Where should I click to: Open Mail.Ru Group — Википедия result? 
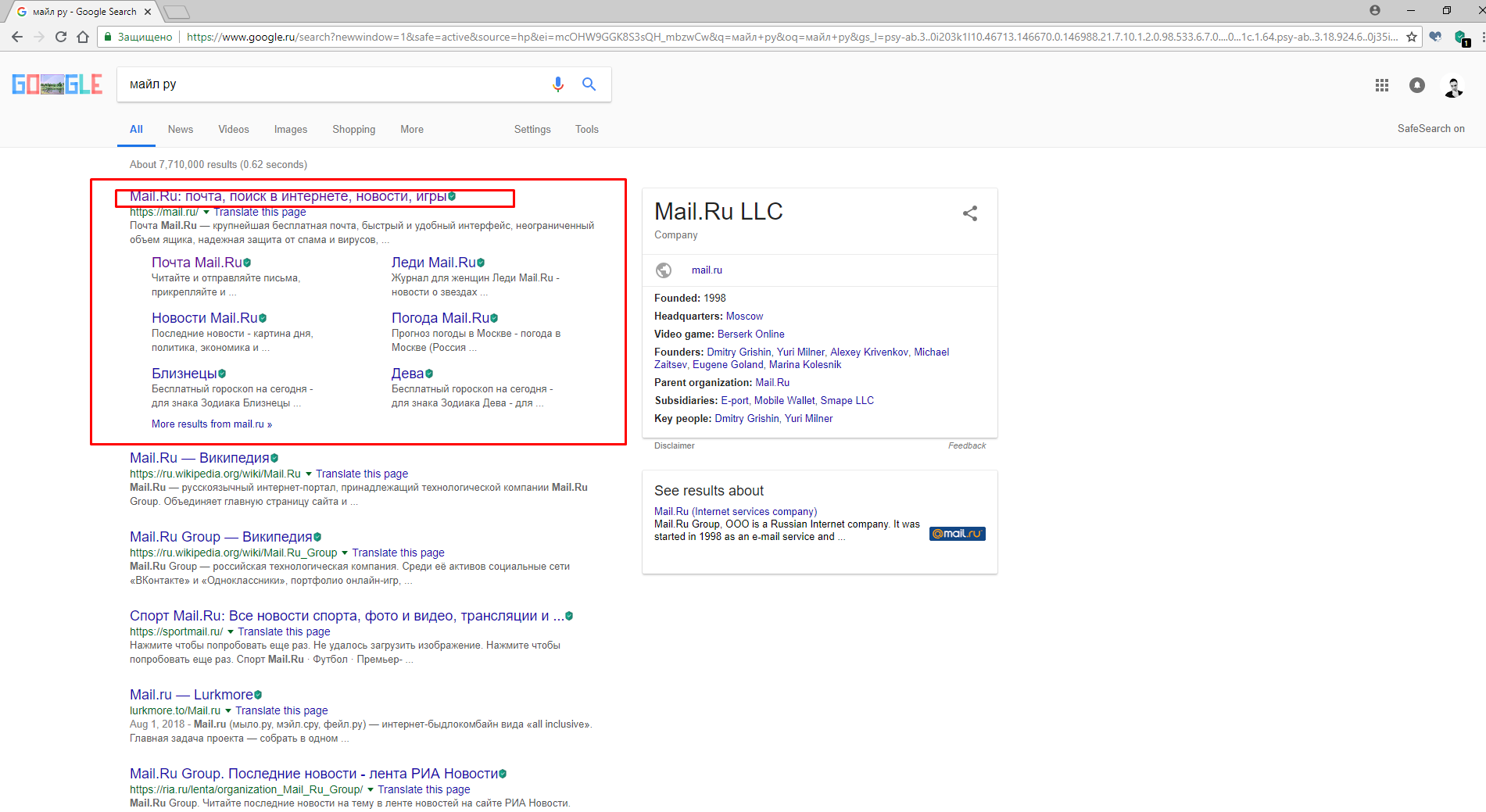tap(221, 537)
